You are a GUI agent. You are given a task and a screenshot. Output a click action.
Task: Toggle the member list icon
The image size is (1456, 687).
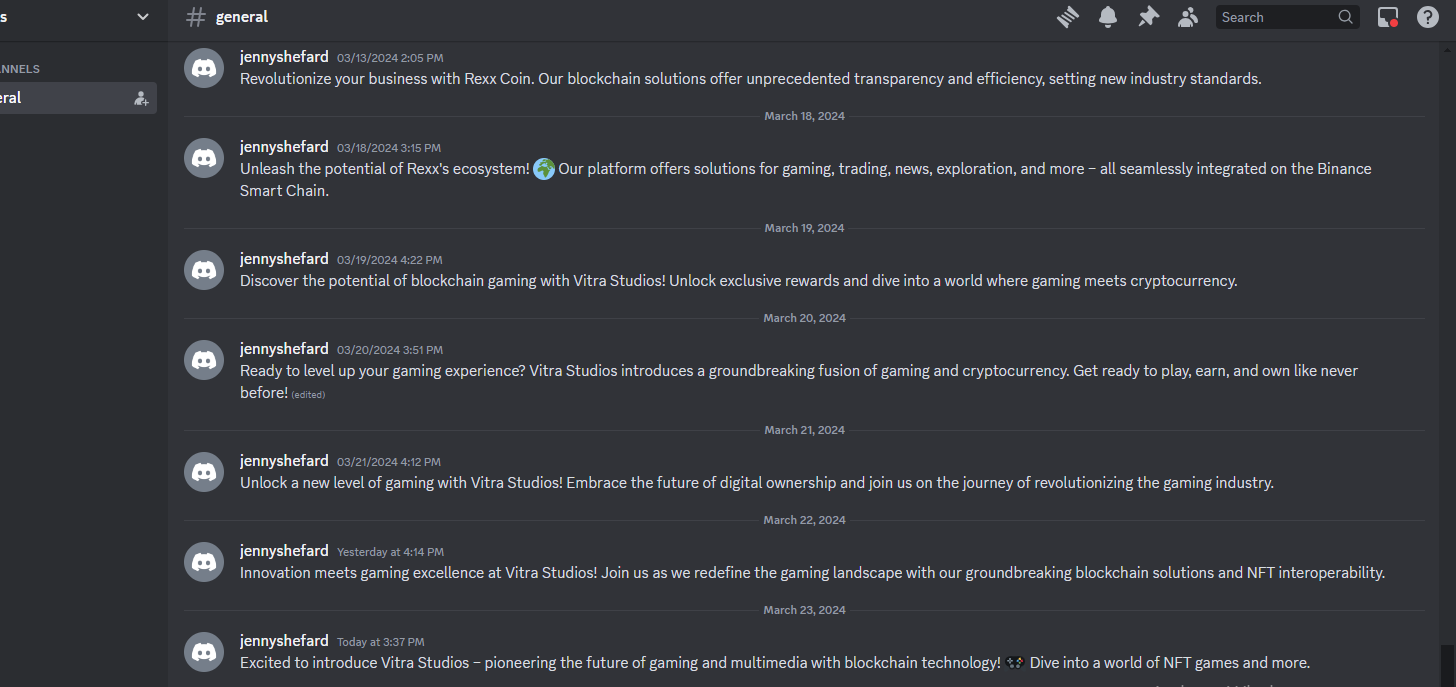[1188, 17]
